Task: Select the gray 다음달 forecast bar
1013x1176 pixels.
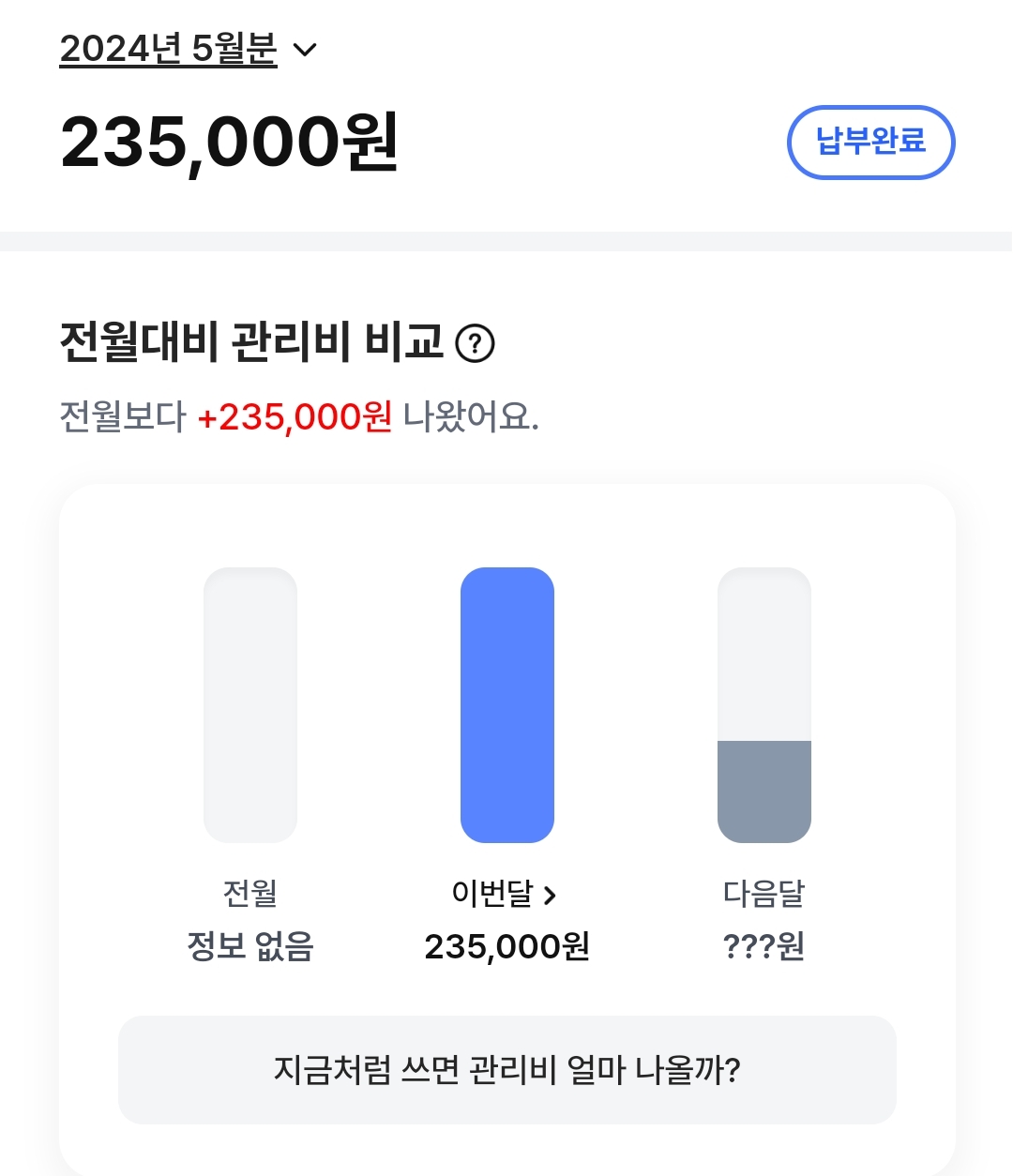Action: point(764,704)
